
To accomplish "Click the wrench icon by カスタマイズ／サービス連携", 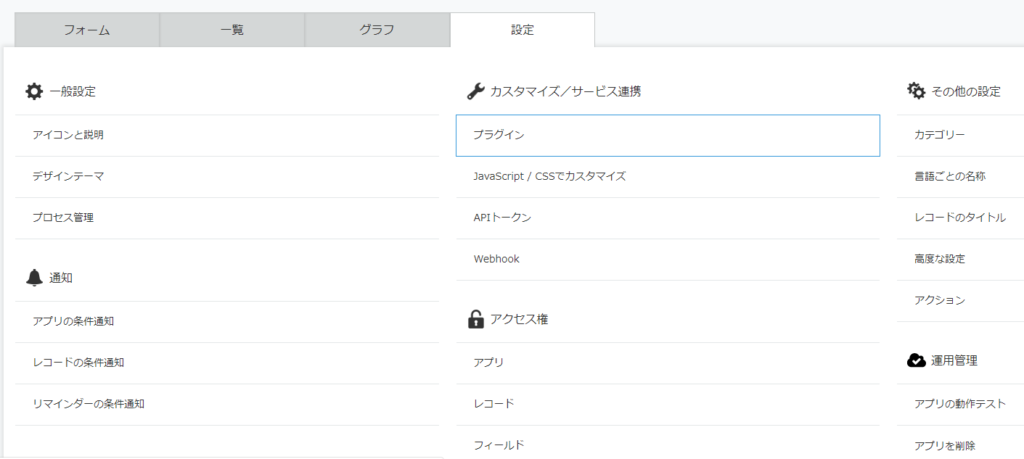I will tap(476, 91).
